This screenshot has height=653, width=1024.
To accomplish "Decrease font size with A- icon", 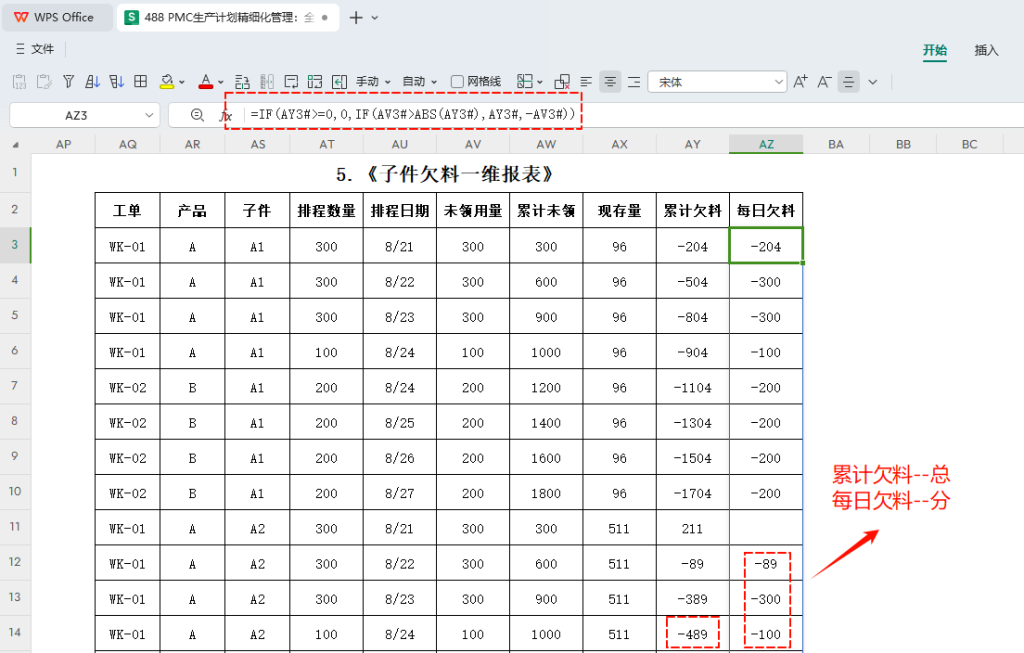I will (824, 82).
